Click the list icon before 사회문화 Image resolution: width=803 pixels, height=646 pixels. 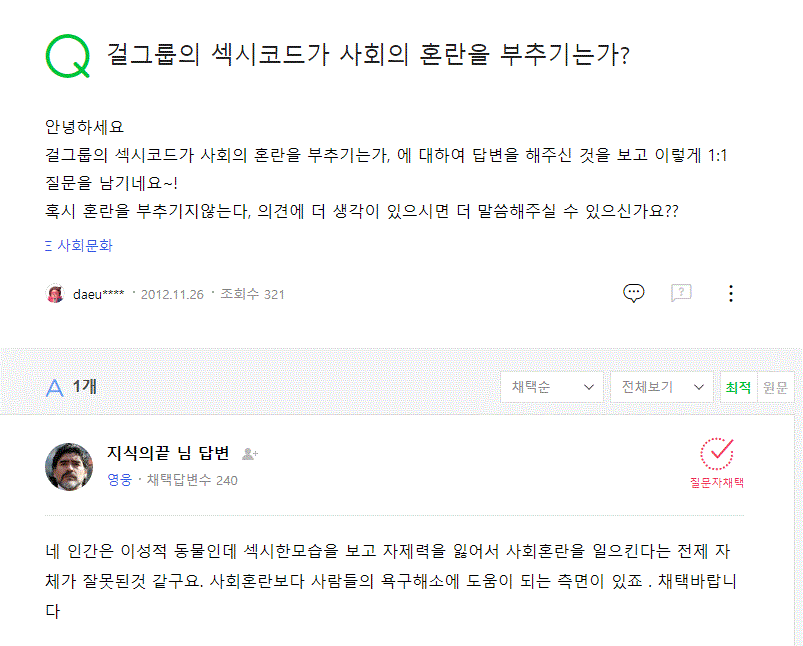[49, 245]
